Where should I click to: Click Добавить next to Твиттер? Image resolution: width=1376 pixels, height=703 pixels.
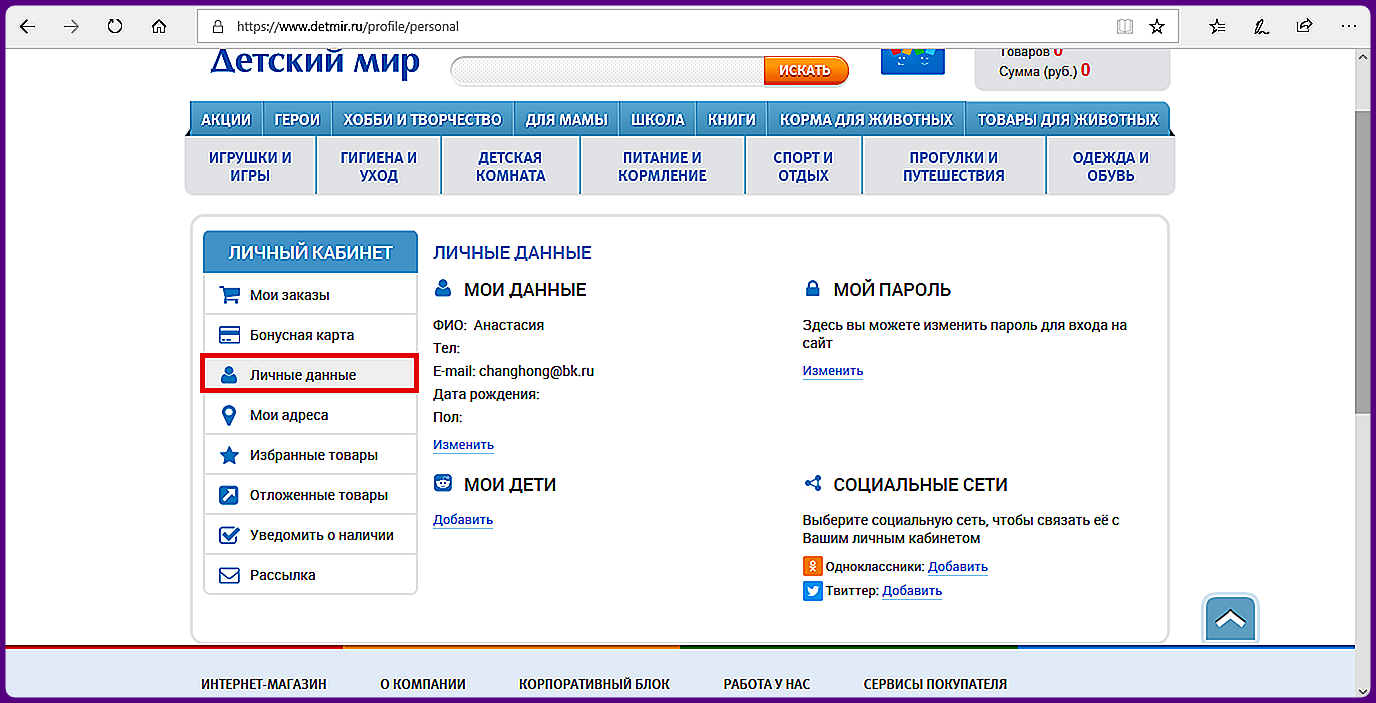coord(912,591)
